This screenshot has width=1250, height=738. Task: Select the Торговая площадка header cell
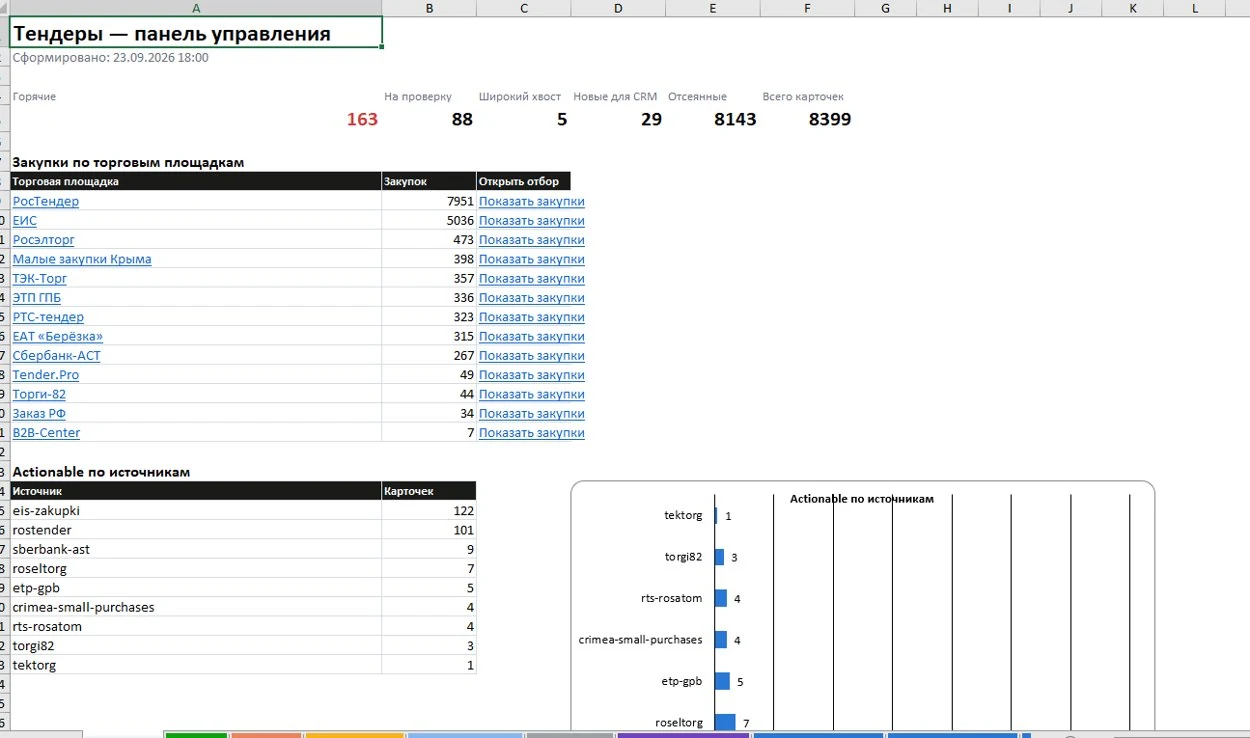[x=196, y=182]
